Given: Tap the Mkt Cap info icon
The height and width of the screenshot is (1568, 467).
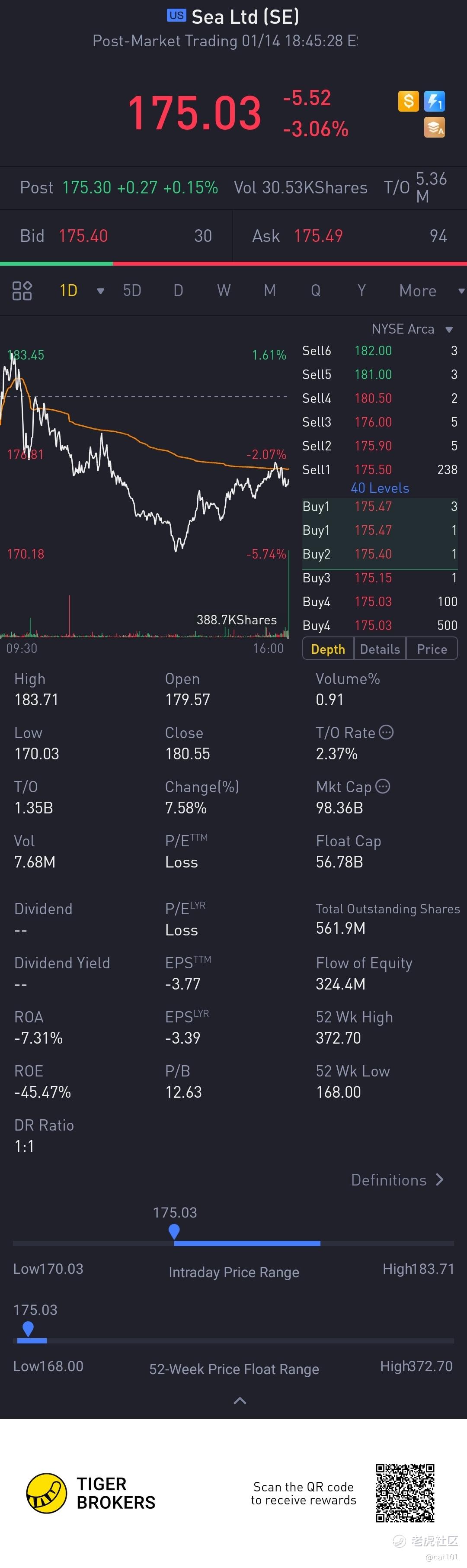Looking at the screenshot, I should pos(383,787).
